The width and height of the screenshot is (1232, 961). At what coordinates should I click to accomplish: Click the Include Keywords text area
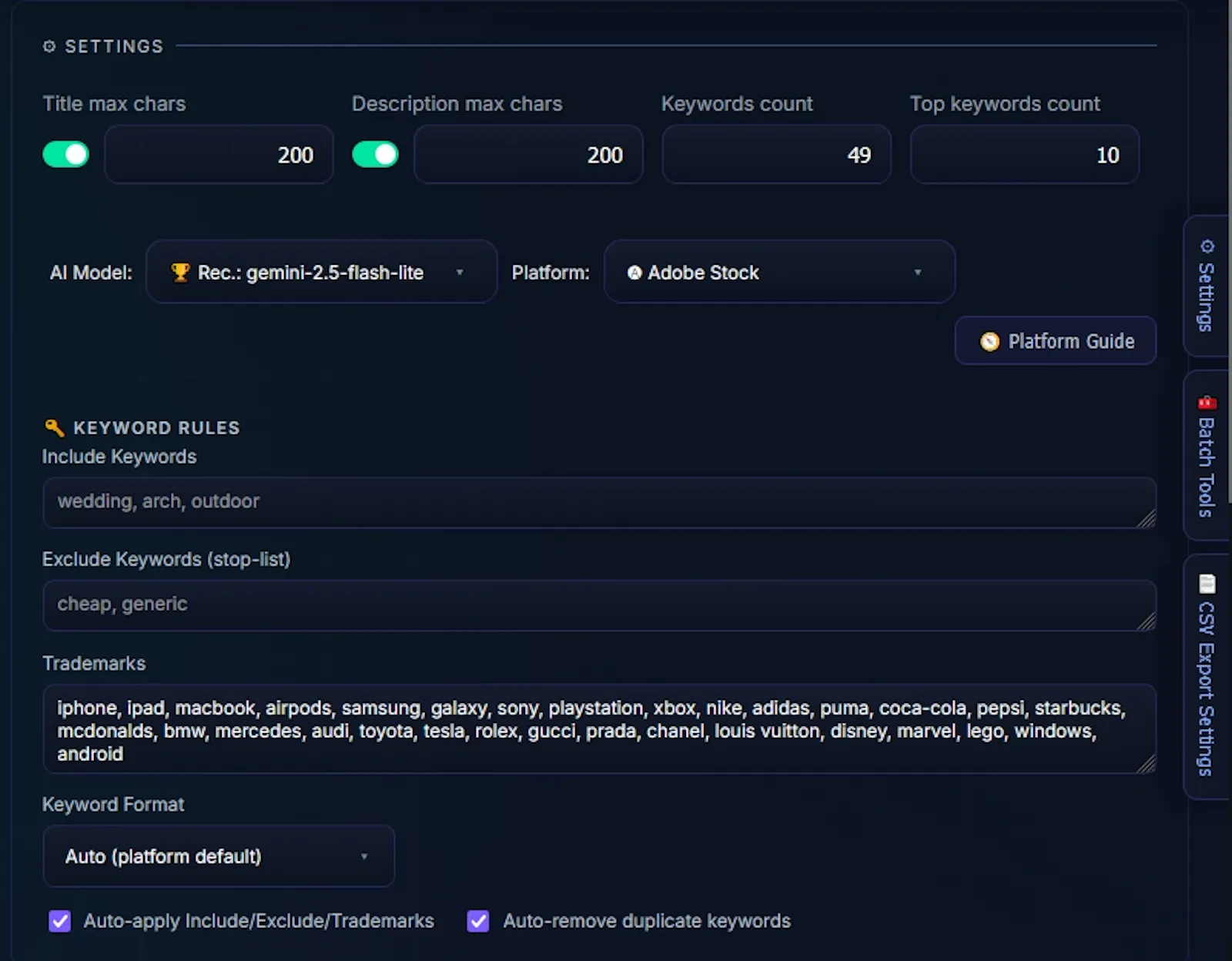coord(599,502)
